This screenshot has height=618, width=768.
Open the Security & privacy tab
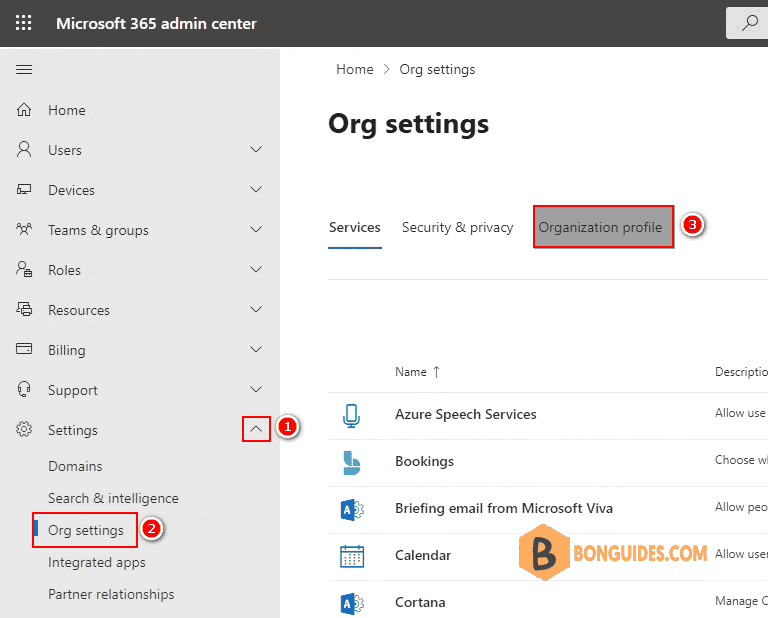(x=457, y=228)
